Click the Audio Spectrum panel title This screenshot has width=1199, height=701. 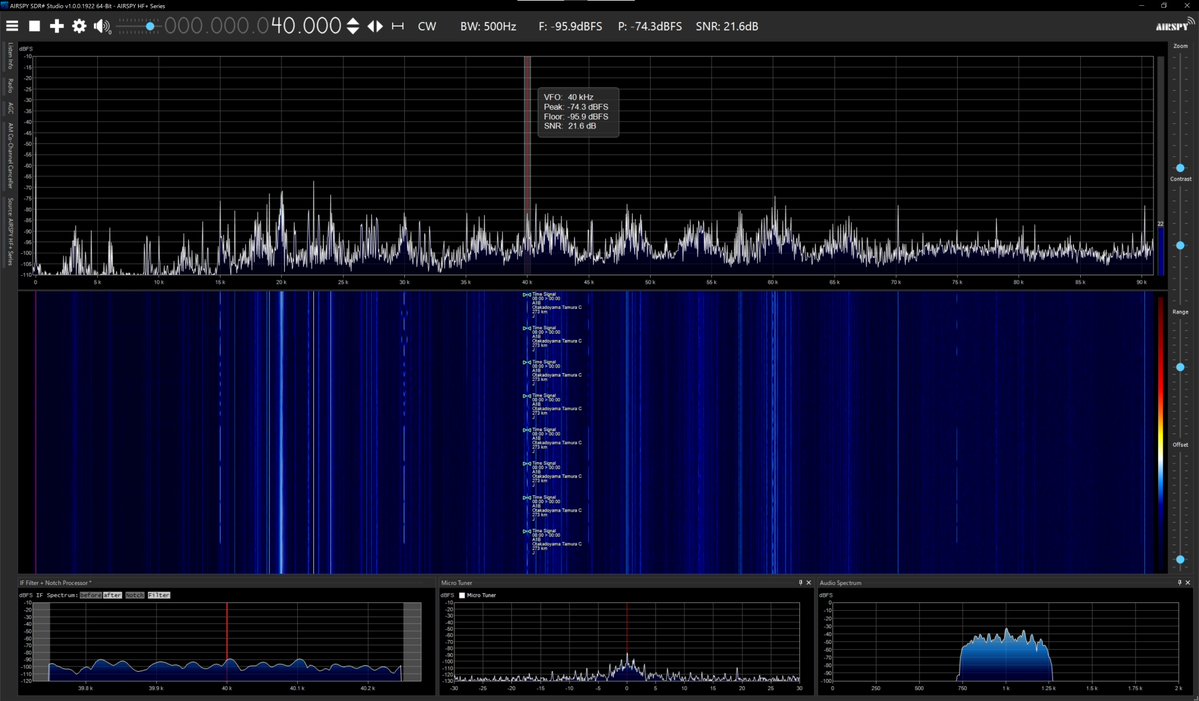pyautogui.click(x=840, y=583)
